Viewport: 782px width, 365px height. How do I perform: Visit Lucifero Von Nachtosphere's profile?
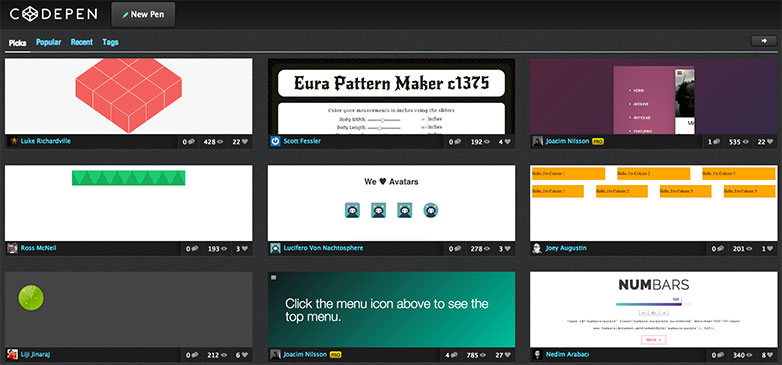[323, 248]
